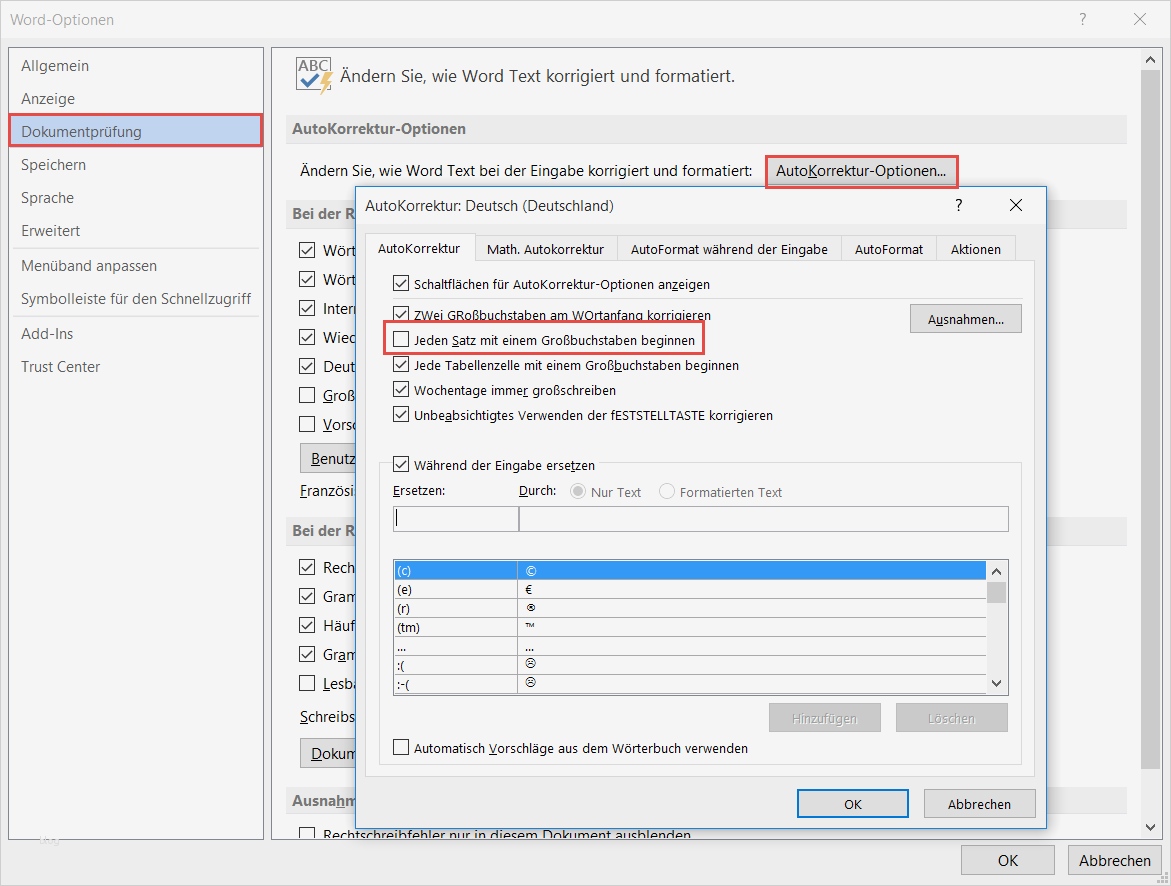Select Anzeige in the options sidebar
Screen dimensions: 1171x886
click(x=136, y=99)
